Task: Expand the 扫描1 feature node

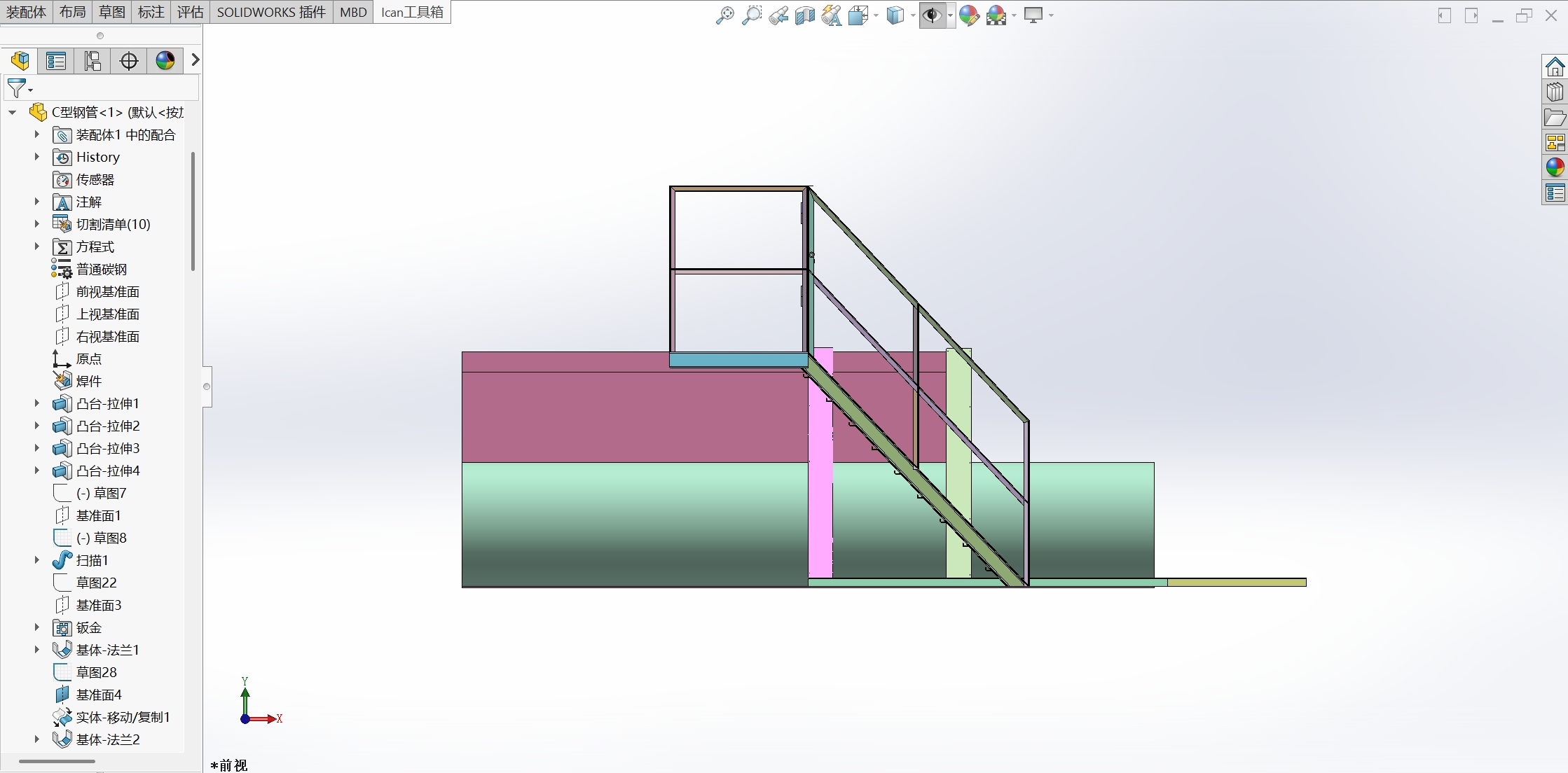Action: tap(37, 560)
